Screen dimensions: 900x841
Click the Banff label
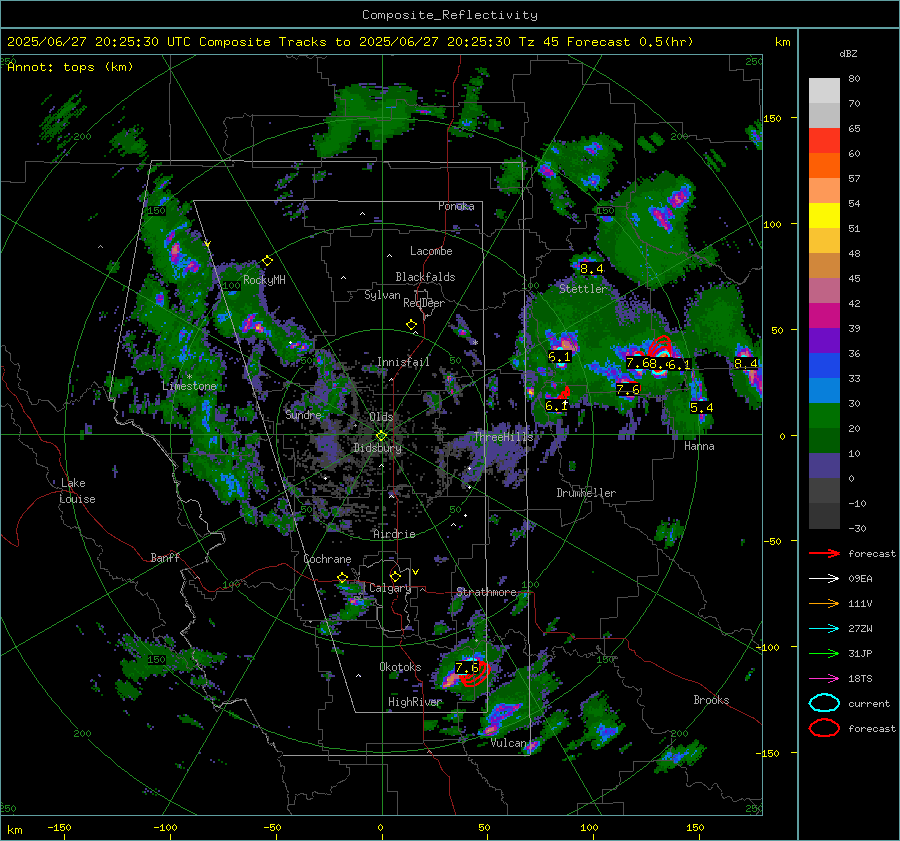pos(165,557)
